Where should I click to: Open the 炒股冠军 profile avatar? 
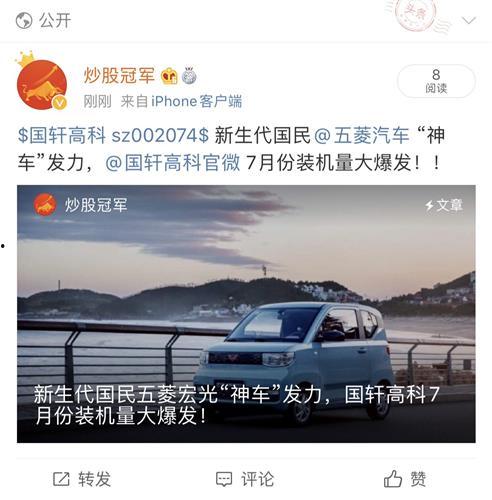(41, 83)
